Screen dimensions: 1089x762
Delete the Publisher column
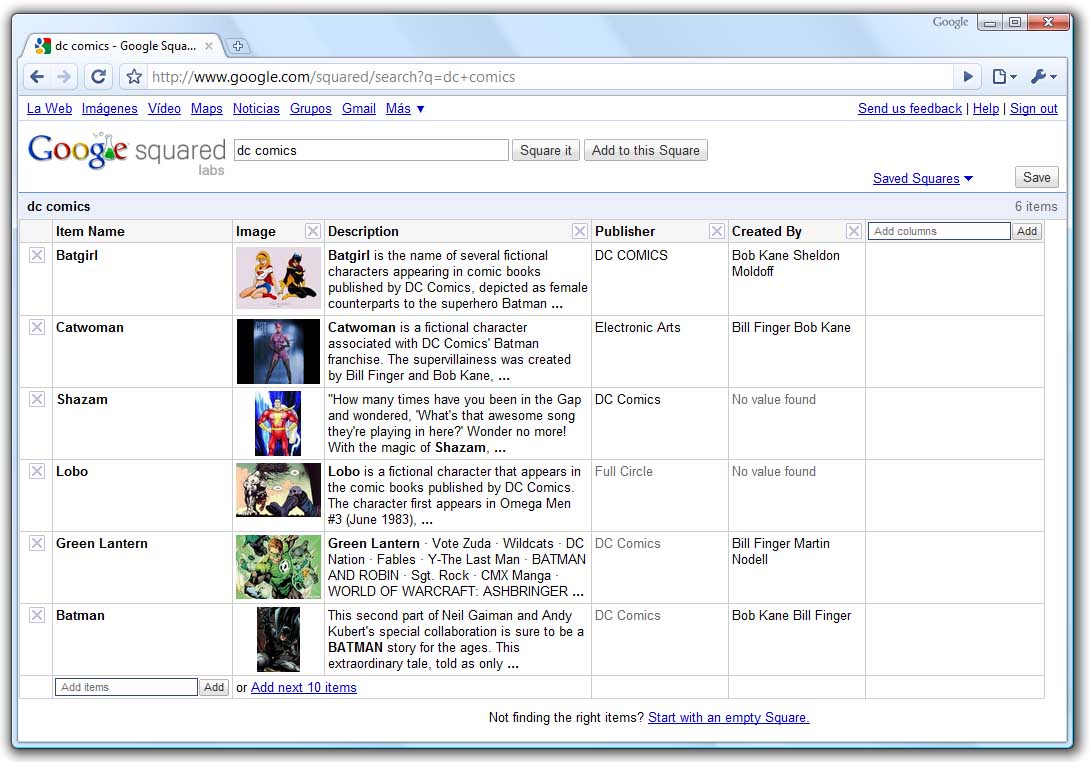(x=717, y=231)
